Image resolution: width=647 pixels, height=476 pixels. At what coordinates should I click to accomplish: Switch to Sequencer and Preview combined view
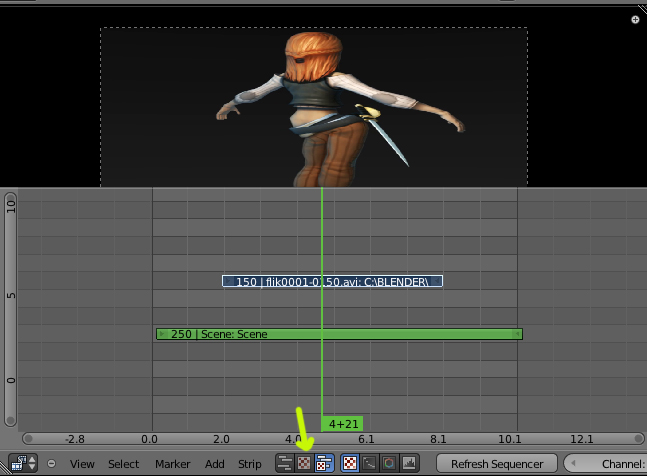pyautogui.click(x=324, y=463)
